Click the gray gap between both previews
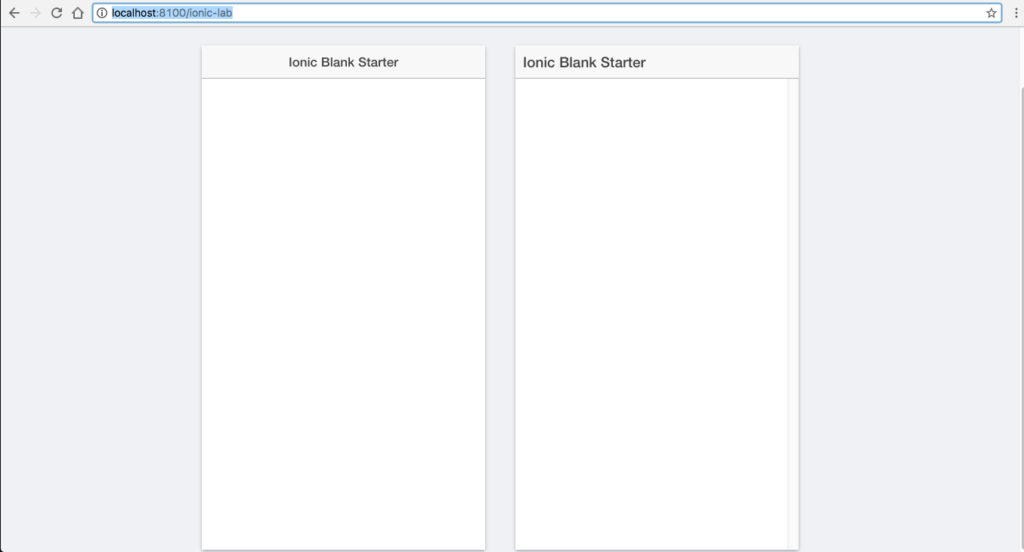 (500, 300)
